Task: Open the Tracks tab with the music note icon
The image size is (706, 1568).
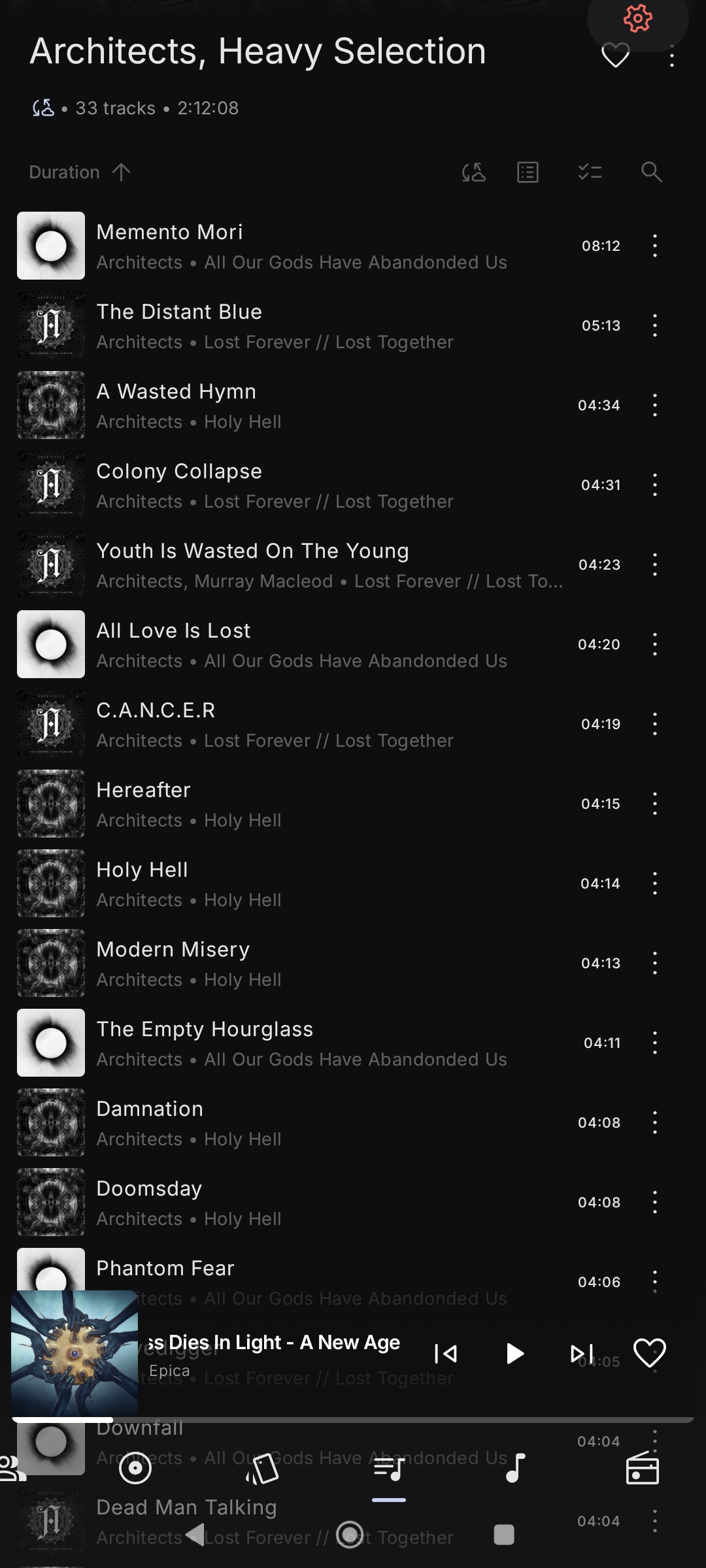Action: [516, 1469]
